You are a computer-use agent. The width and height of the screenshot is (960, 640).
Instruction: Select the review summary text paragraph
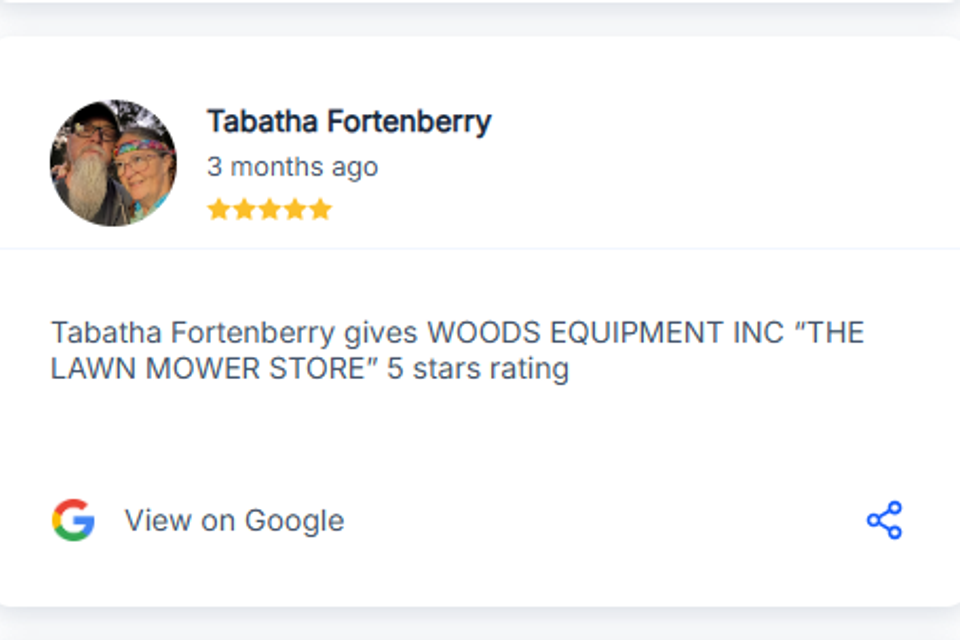tap(458, 350)
